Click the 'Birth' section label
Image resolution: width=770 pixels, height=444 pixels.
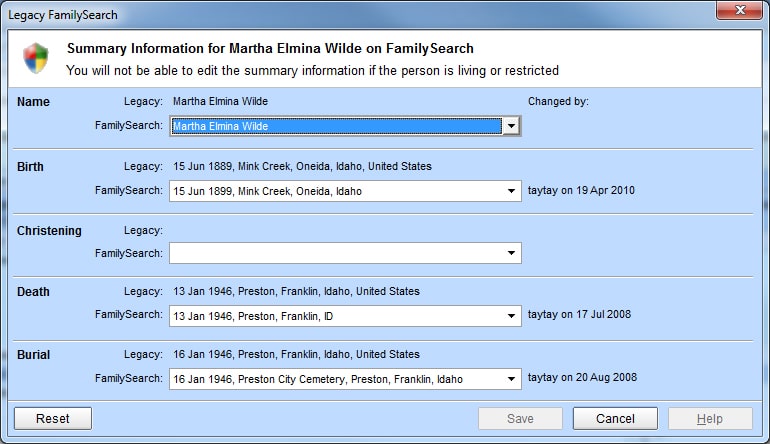tap(30, 166)
